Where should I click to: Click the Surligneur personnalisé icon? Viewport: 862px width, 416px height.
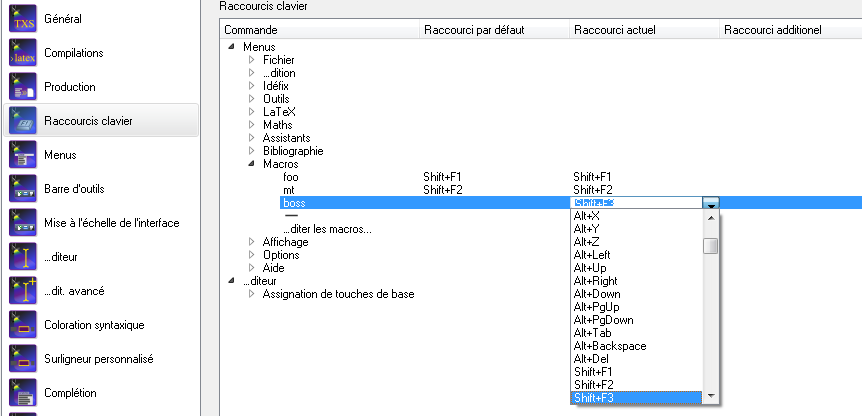click(x=23, y=359)
